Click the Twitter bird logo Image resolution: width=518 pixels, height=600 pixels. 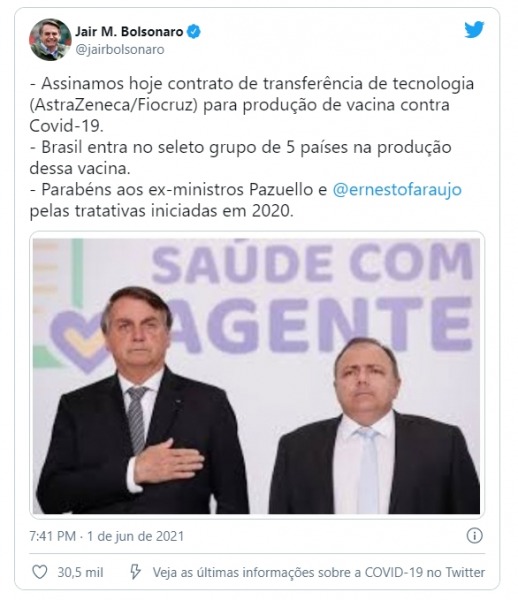click(x=474, y=29)
